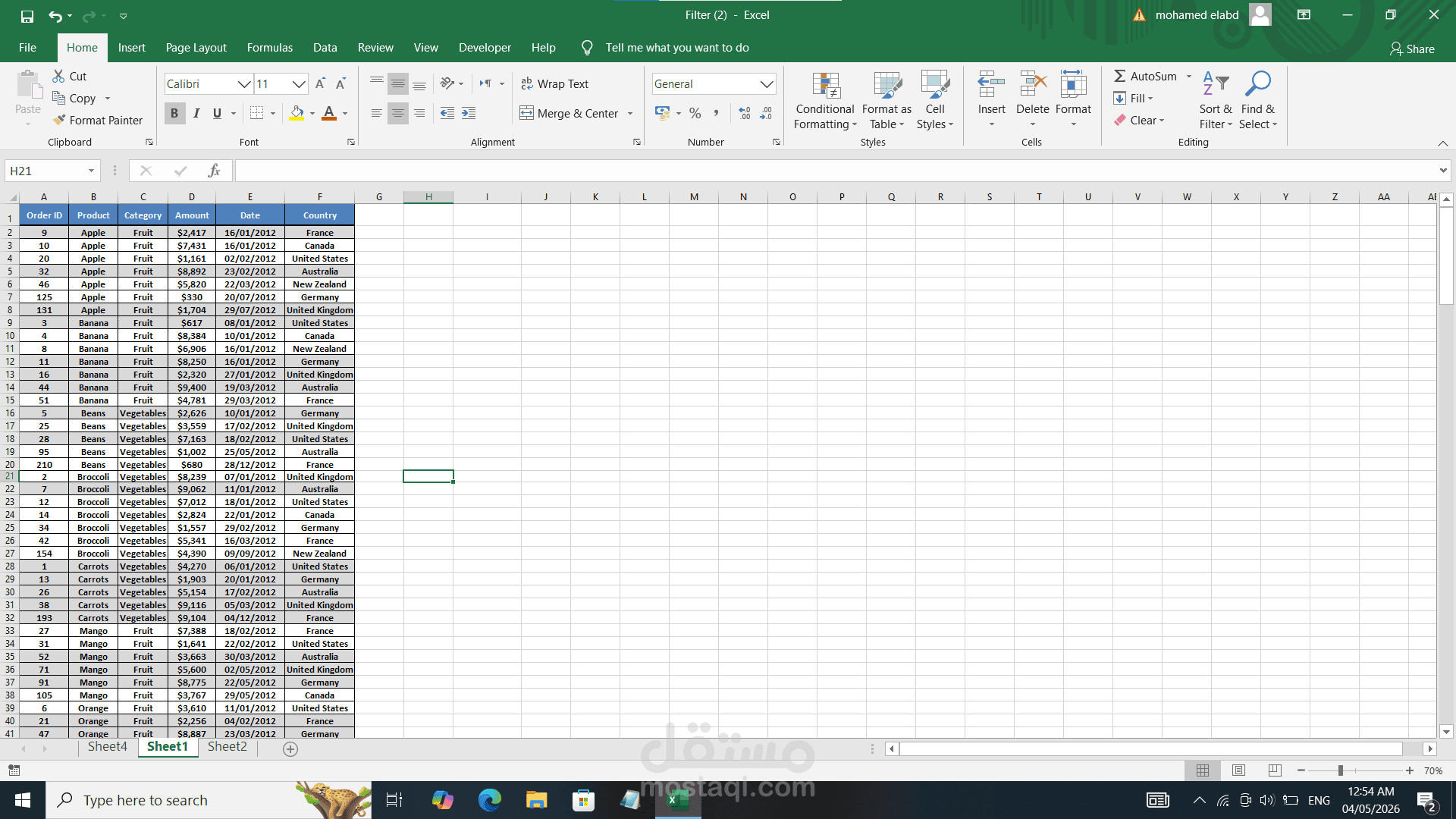This screenshot has width=1456, height=819.
Task: Click the Save icon in quick access toolbar
Action: 27,15
